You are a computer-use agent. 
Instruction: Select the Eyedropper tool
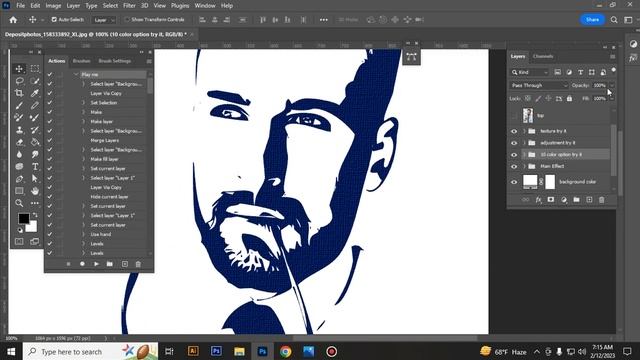[35, 93]
